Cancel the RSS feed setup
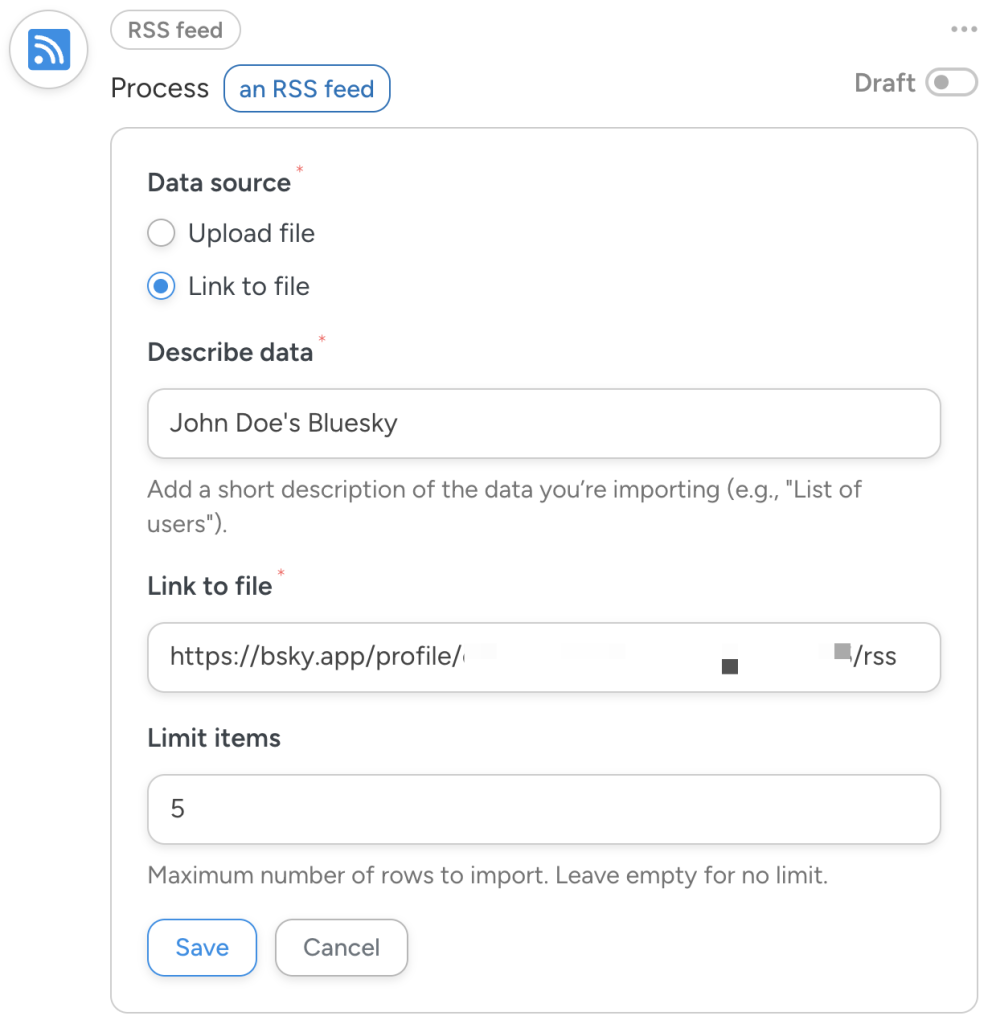 (x=341, y=947)
